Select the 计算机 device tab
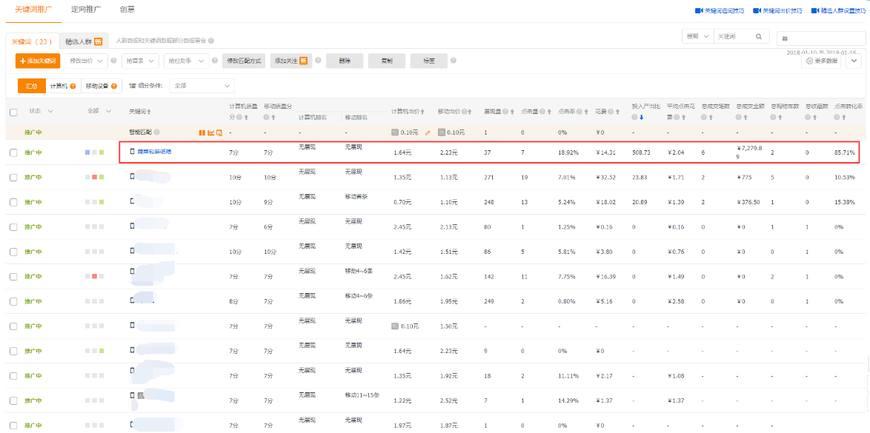This screenshot has width=870, height=433. coord(62,86)
